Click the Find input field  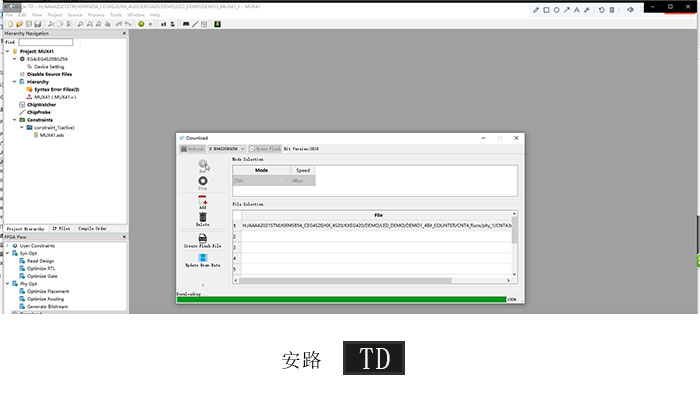point(46,42)
